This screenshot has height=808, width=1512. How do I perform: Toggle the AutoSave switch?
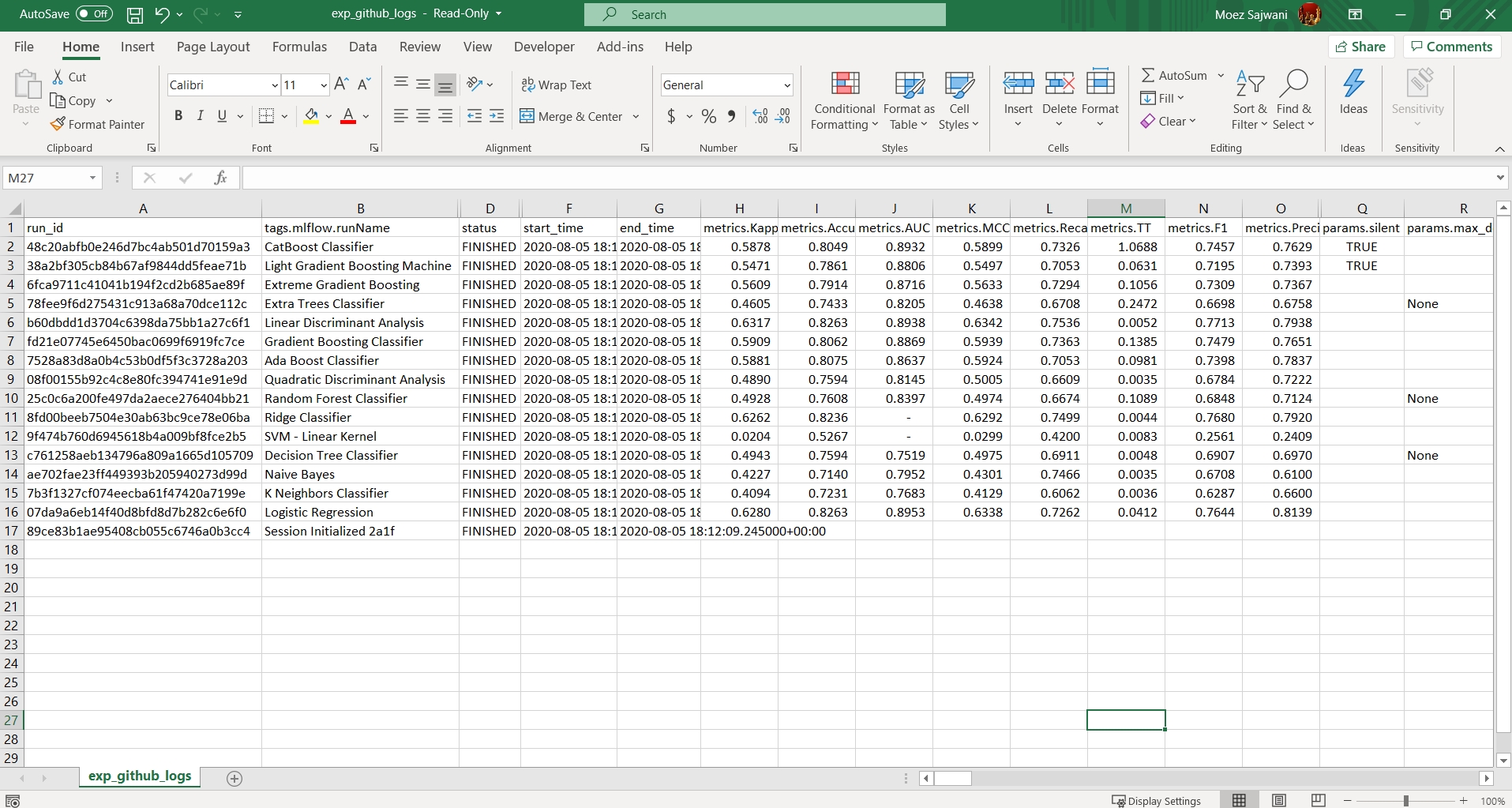[94, 14]
